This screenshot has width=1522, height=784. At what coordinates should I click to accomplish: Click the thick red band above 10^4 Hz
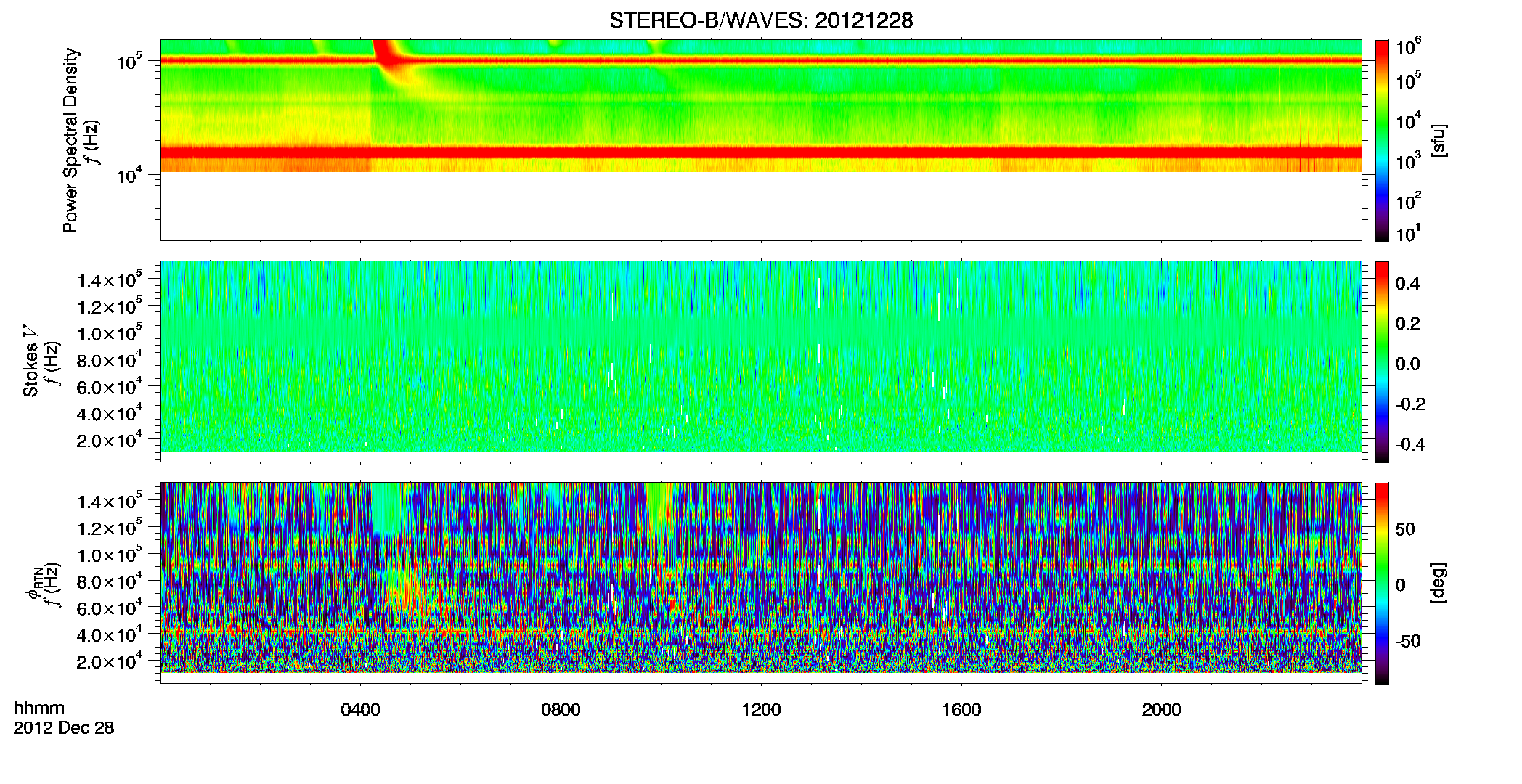(761, 152)
